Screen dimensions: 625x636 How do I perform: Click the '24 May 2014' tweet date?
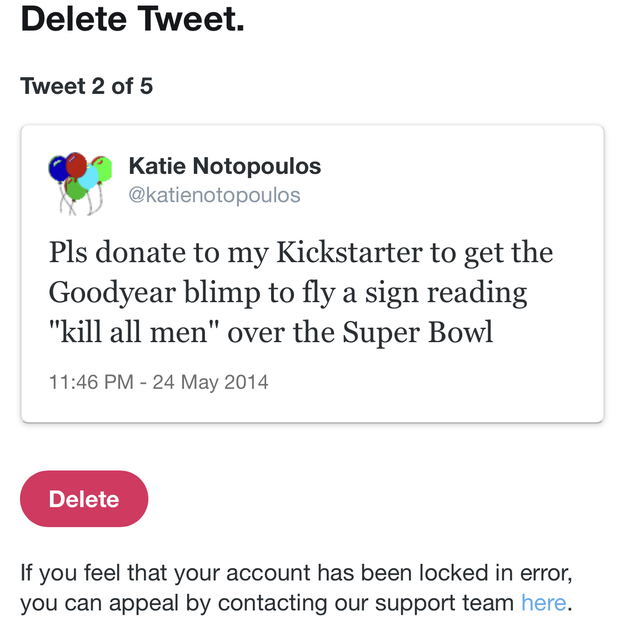[210, 382]
